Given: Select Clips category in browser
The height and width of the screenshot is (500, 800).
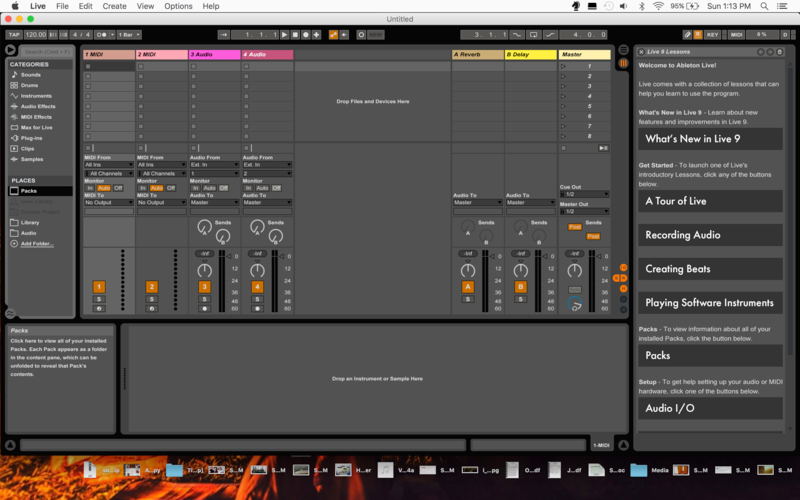Looking at the screenshot, I should [27, 149].
